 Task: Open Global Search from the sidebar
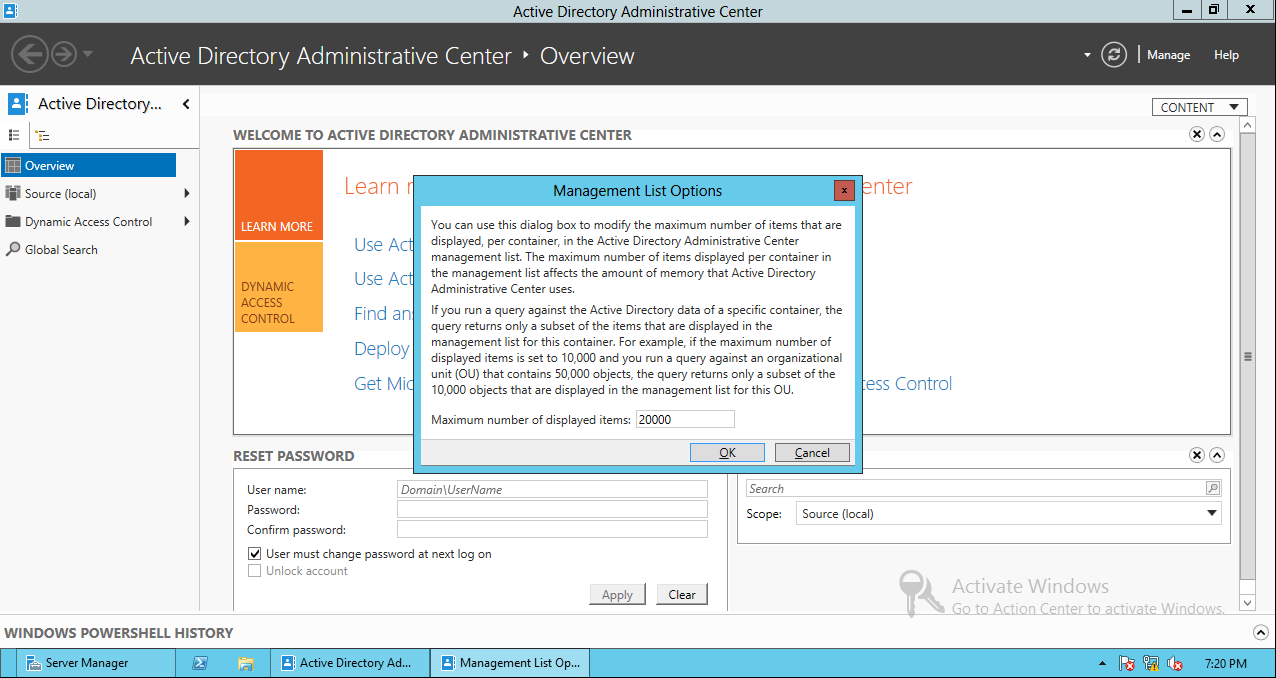pyautogui.click(x=60, y=249)
